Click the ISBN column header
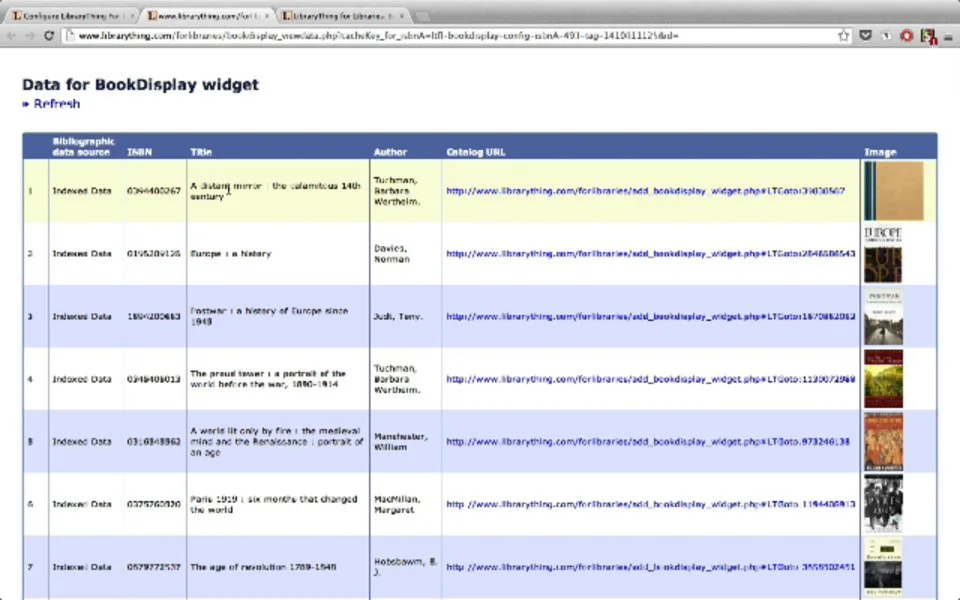This screenshot has height=600, width=960. [x=140, y=152]
